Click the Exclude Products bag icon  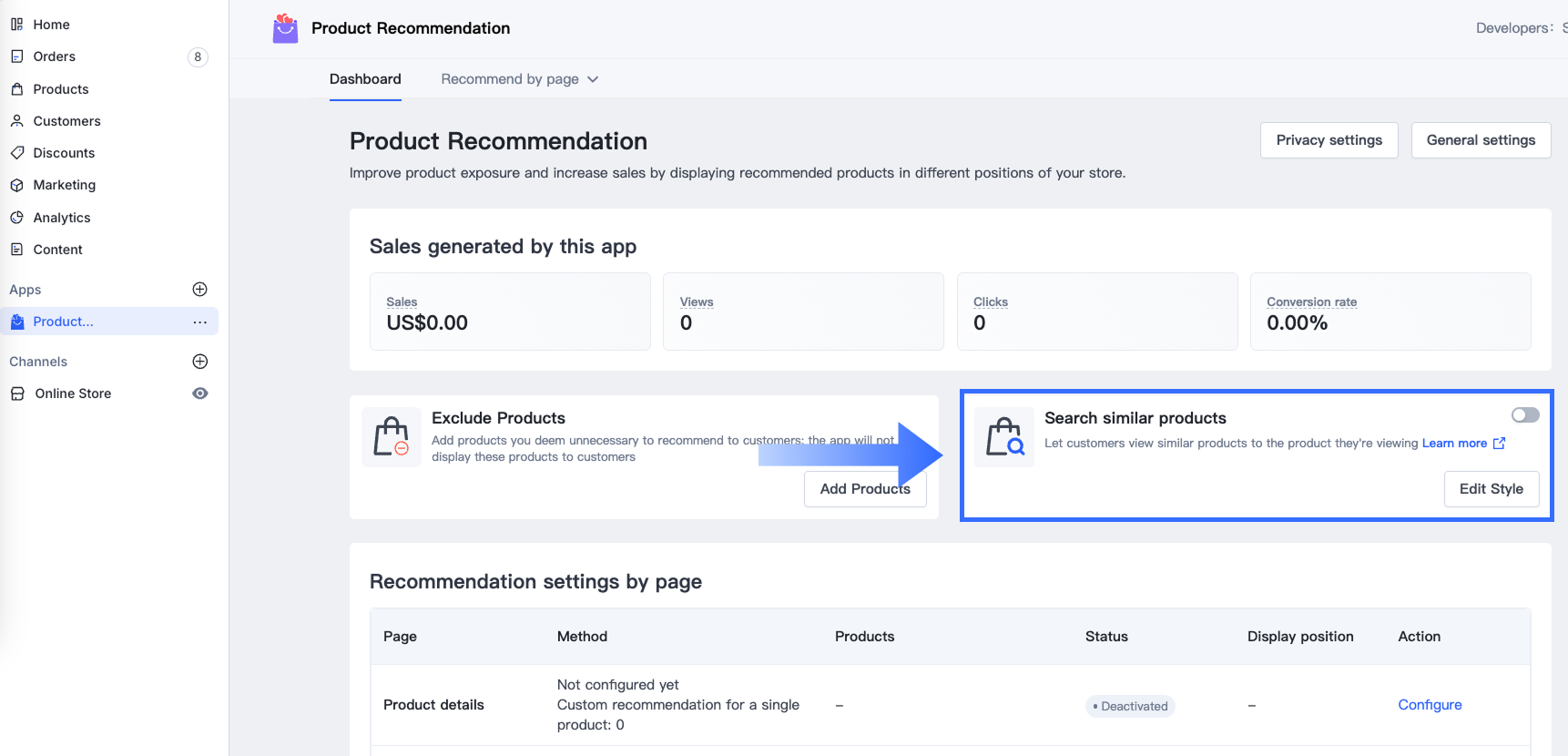[392, 437]
